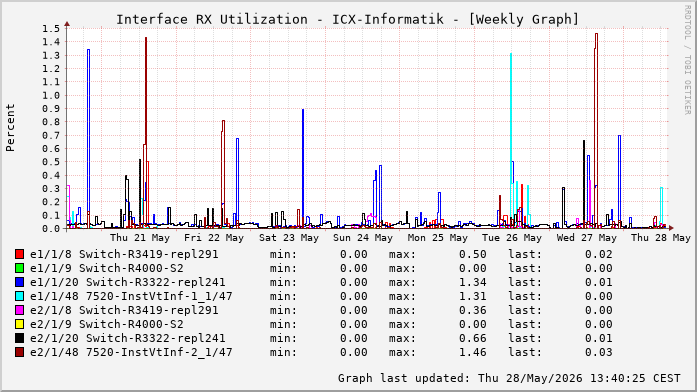Click the Thu 28 May axis label

tap(661, 238)
